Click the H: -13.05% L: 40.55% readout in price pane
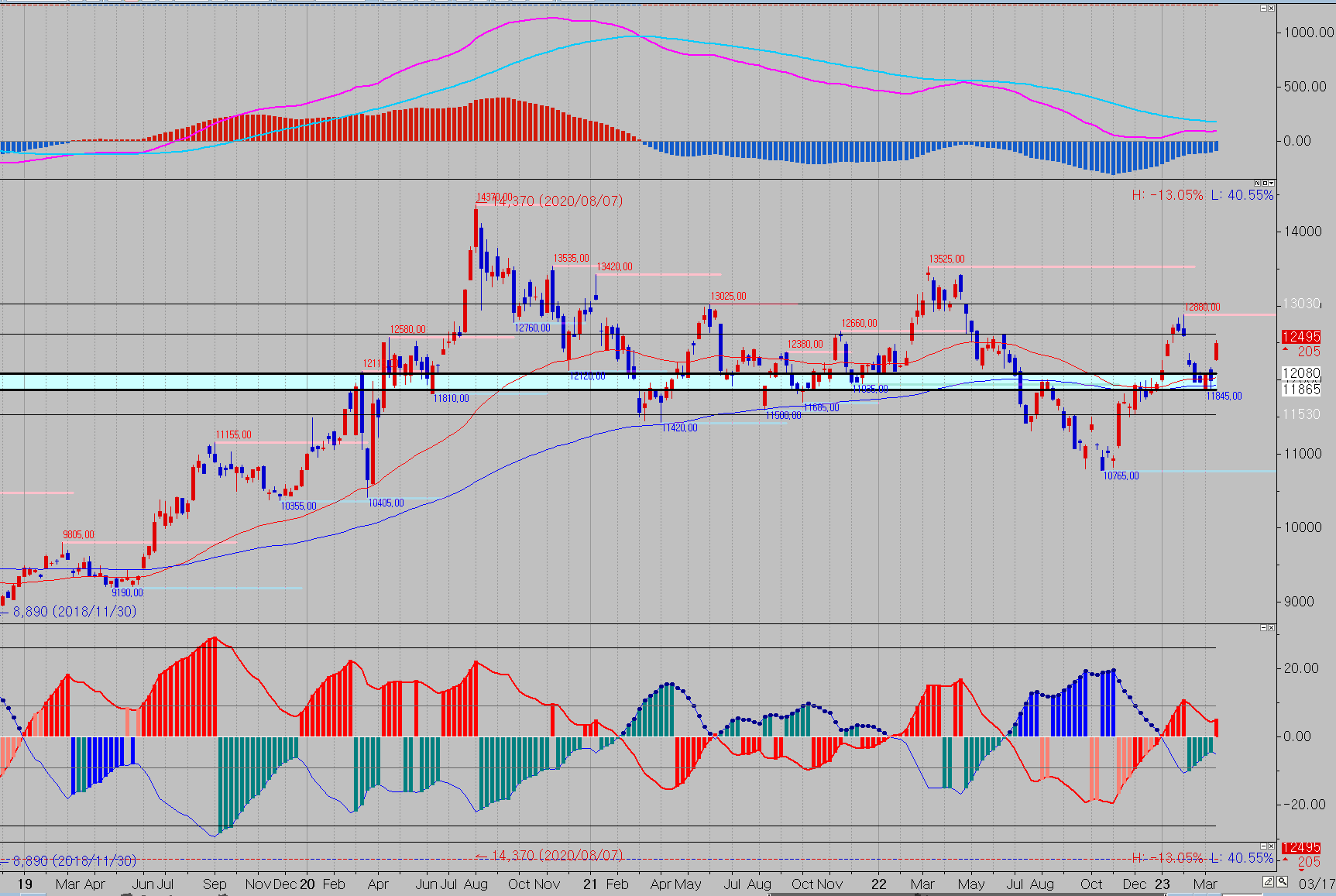The height and width of the screenshot is (896, 1336). coord(1202,195)
